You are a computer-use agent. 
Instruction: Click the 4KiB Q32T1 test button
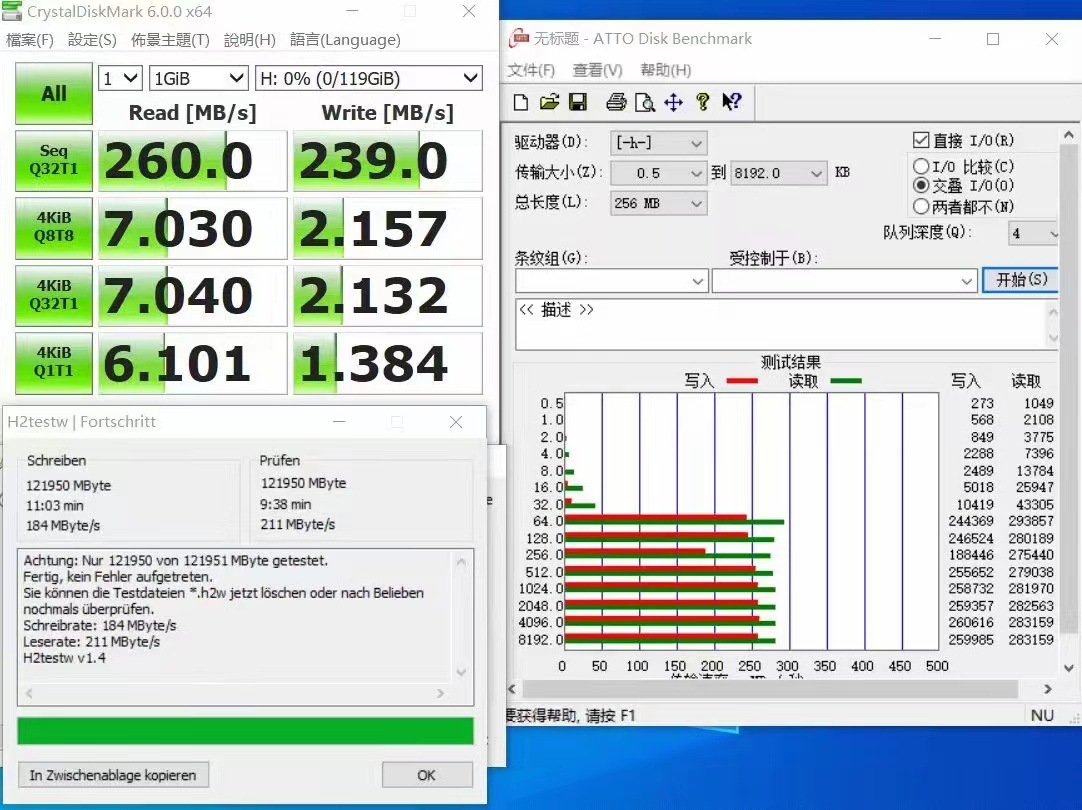tap(54, 295)
